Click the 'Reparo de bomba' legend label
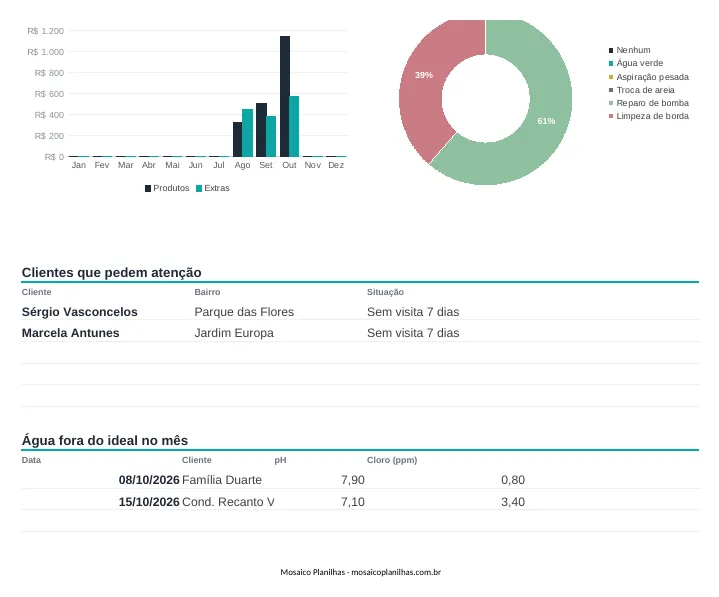The image size is (719, 597). (653, 103)
